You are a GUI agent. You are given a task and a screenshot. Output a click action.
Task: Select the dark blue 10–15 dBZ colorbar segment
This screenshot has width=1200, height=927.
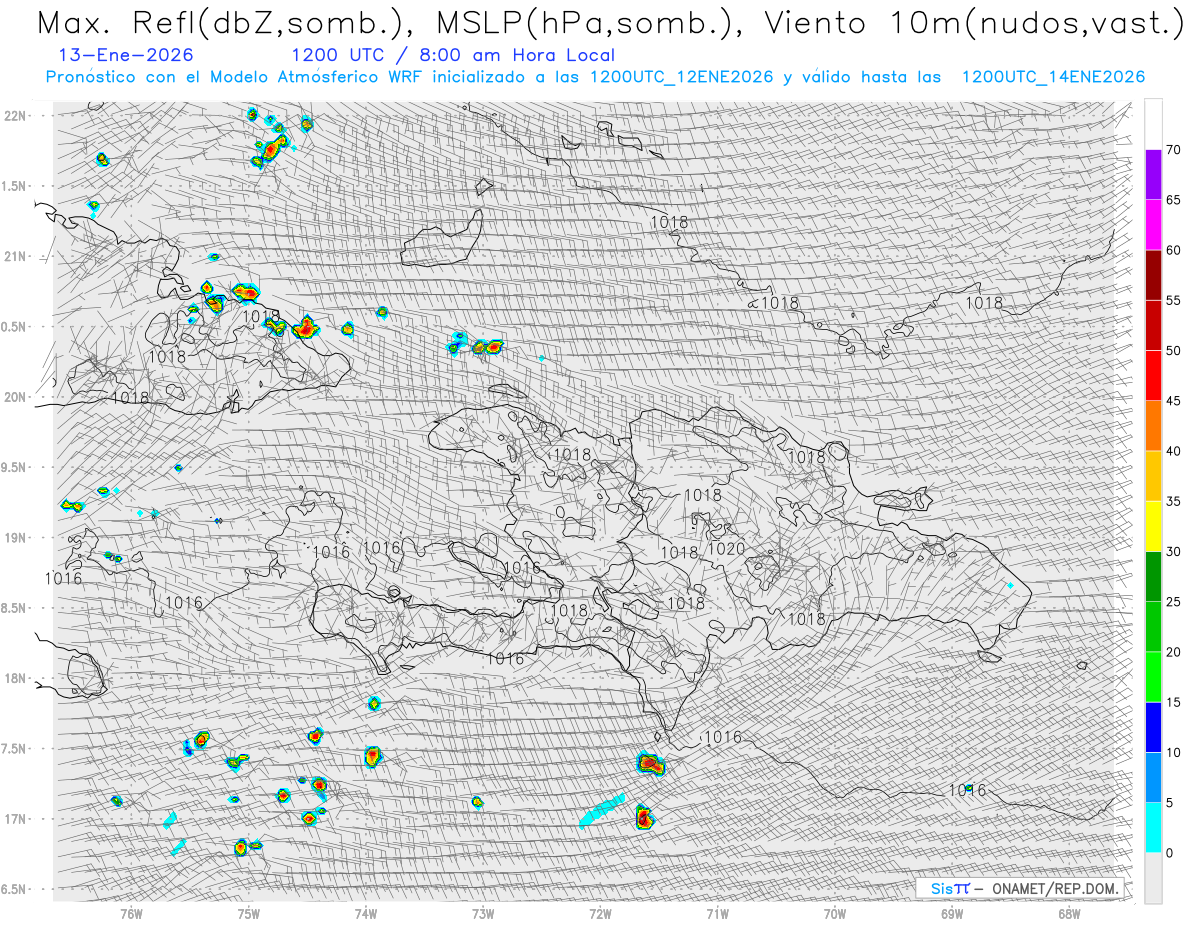point(1153,727)
